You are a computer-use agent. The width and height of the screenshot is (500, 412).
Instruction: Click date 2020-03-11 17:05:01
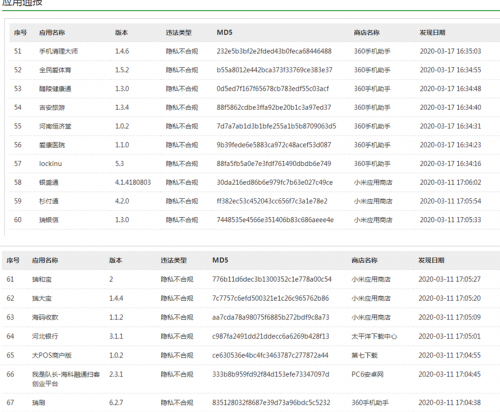click(449, 336)
